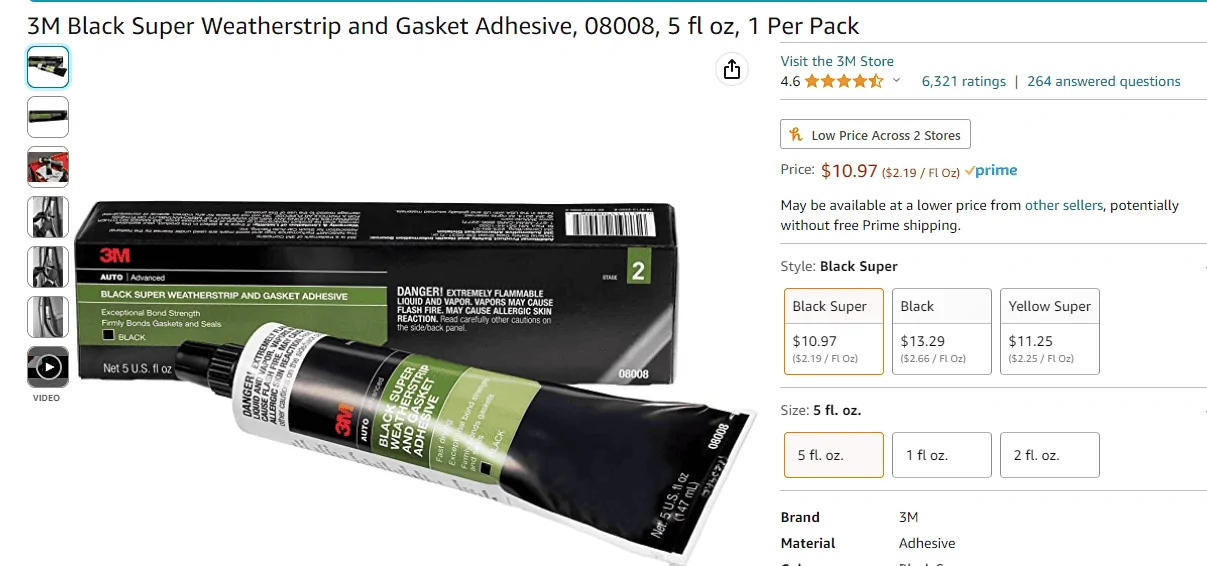Screen dimensions: 1207x566
Task: View the third thumbnail with red packaging
Action: tap(48, 167)
